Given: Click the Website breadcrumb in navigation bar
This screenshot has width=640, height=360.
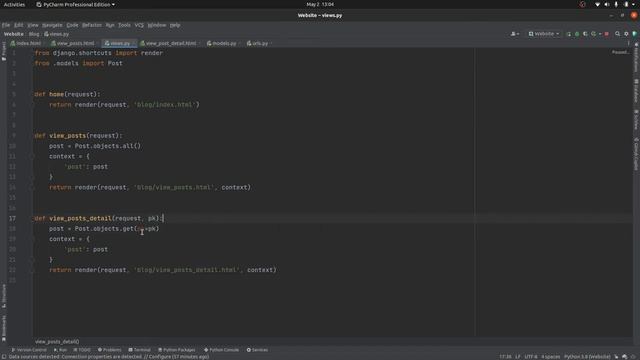Looking at the screenshot, I should tap(13, 34).
